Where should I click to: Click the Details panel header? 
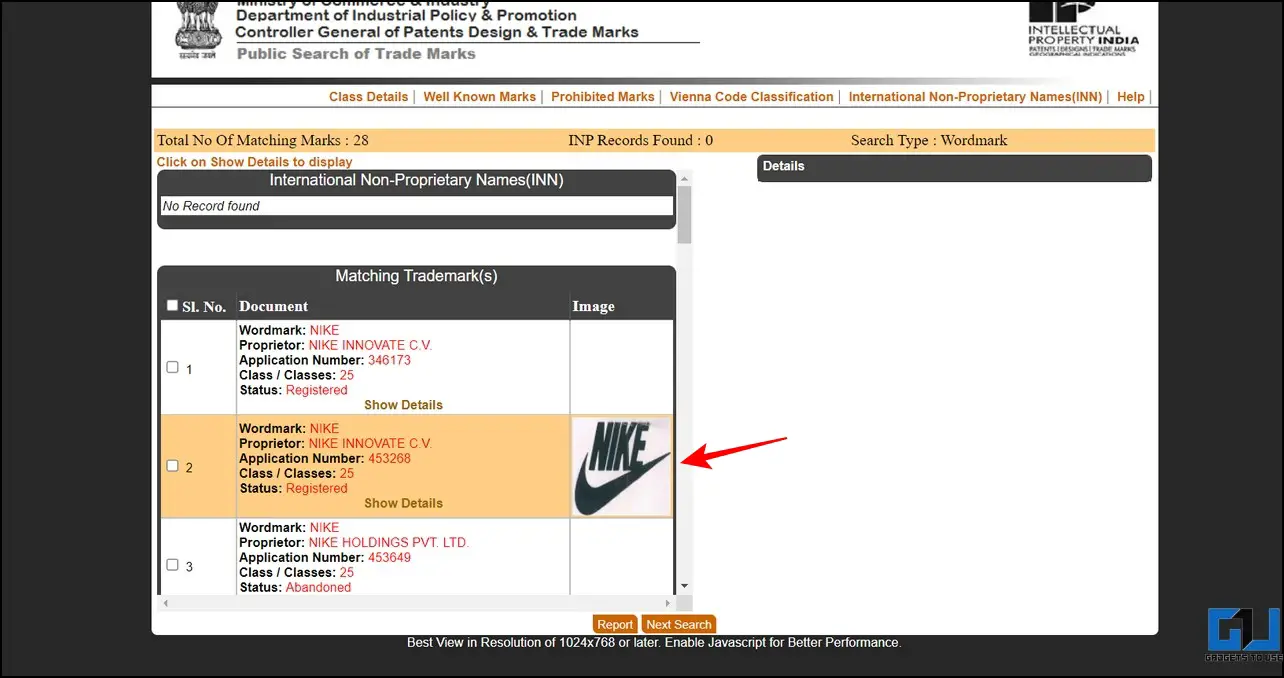pos(954,167)
